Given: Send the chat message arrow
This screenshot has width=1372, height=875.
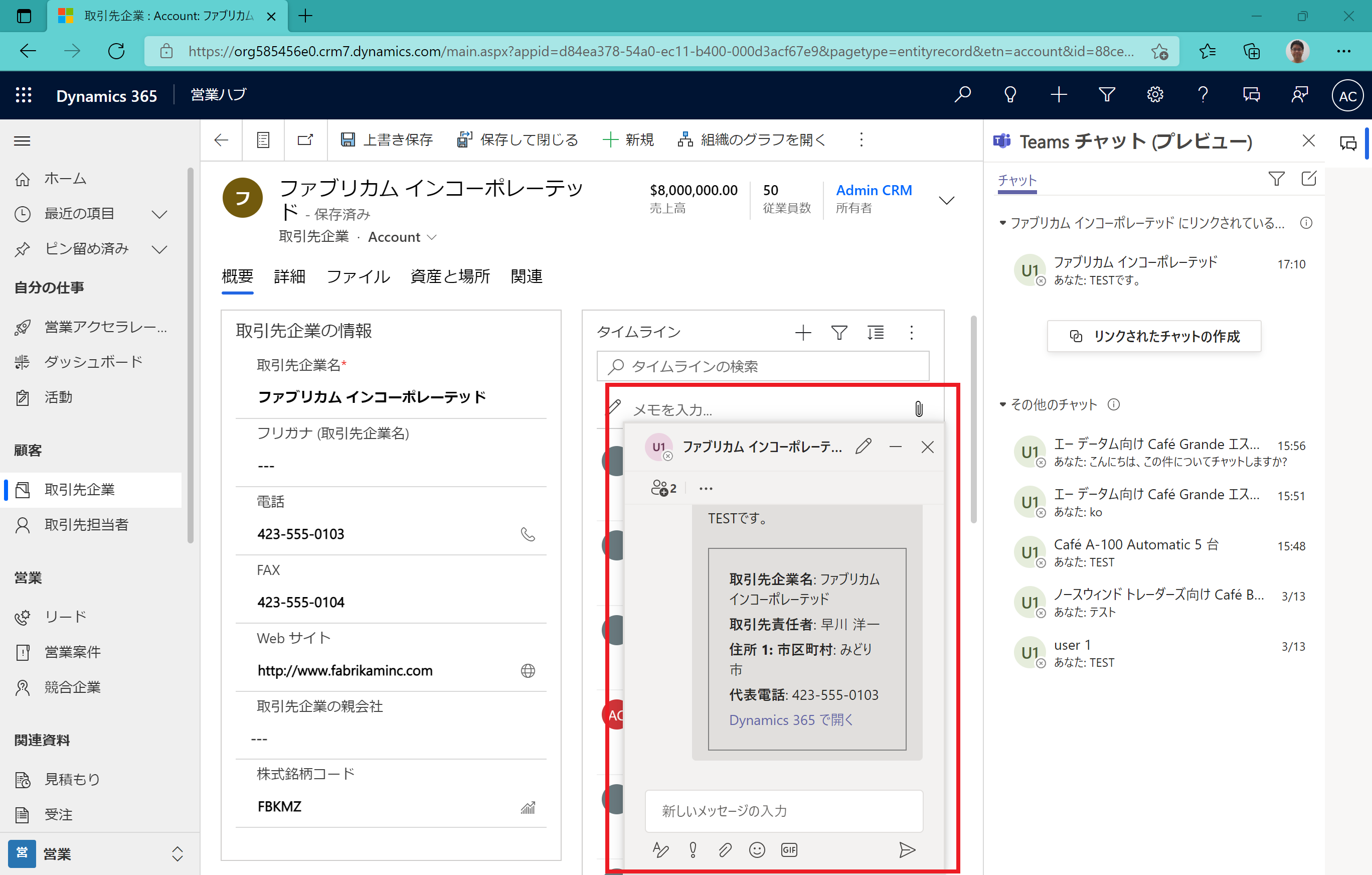Looking at the screenshot, I should [907, 850].
